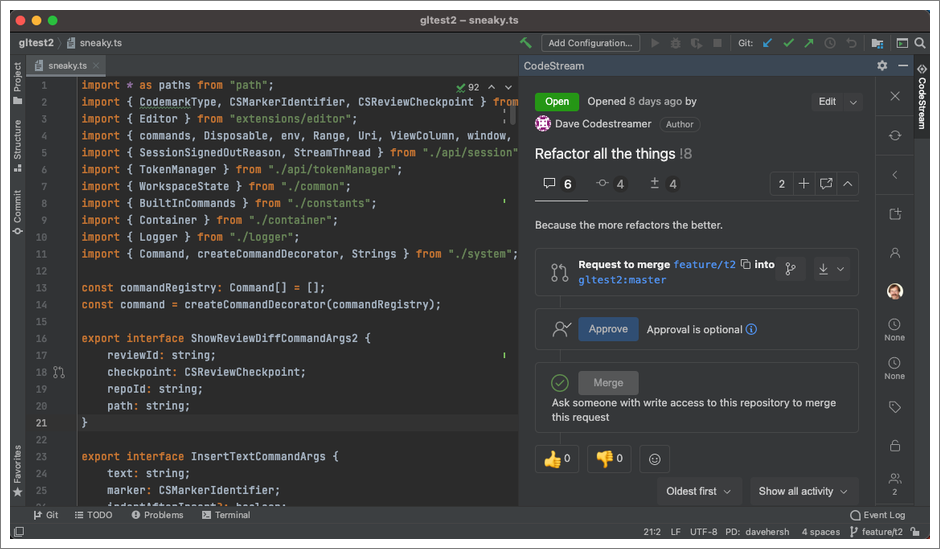Click the Stop square icon in toolbar
Image resolution: width=940 pixels, height=549 pixels.
(x=717, y=43)
